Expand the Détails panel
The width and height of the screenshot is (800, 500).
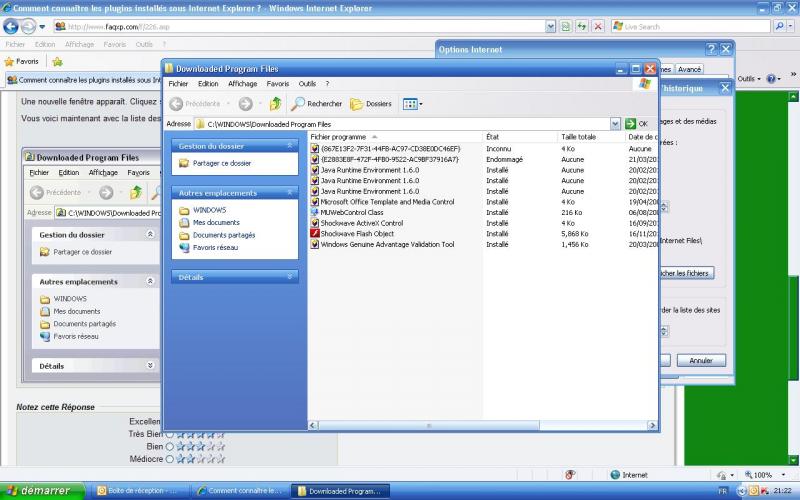(290, 277)
